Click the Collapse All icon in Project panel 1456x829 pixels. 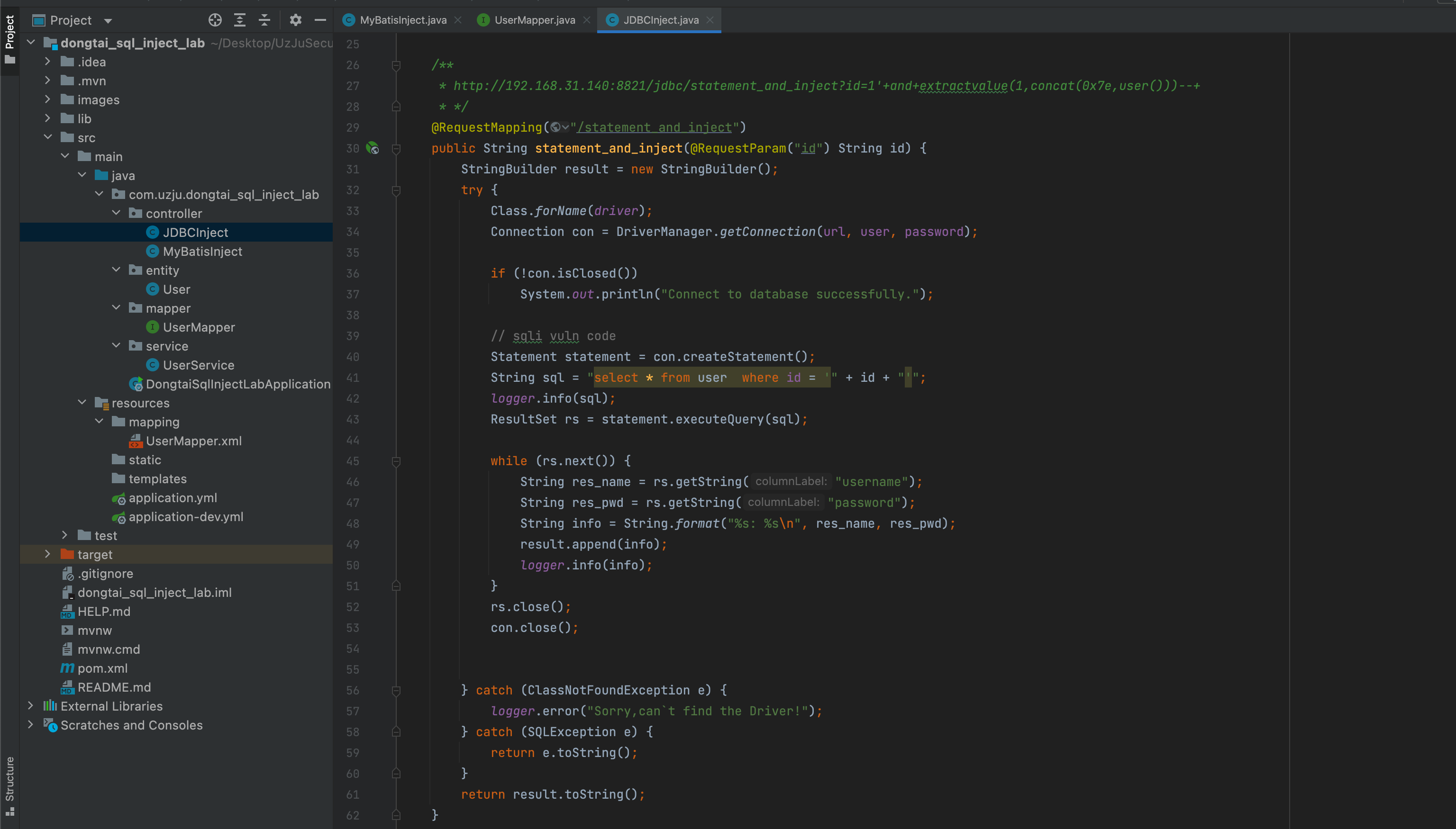pyautogui.click(x=264, y=20)
